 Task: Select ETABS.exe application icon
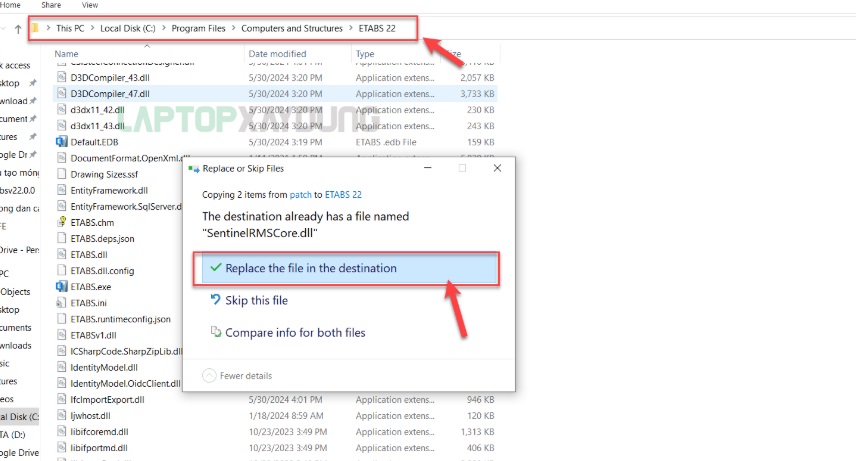[x=62, y=287]
